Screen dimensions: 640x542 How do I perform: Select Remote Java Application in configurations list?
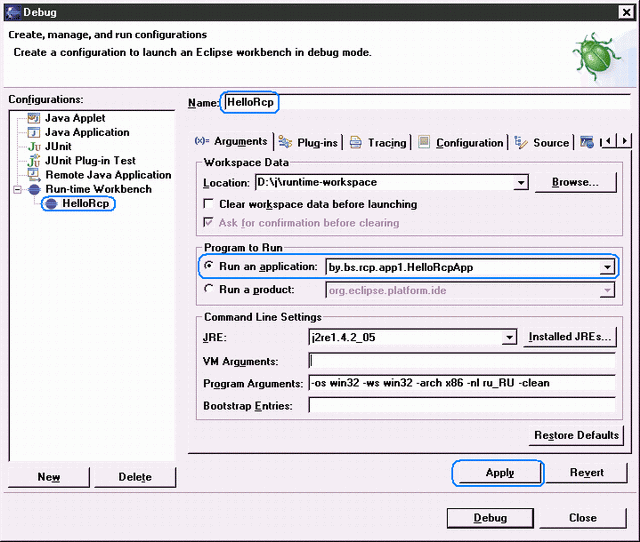(x=108, y=175)
